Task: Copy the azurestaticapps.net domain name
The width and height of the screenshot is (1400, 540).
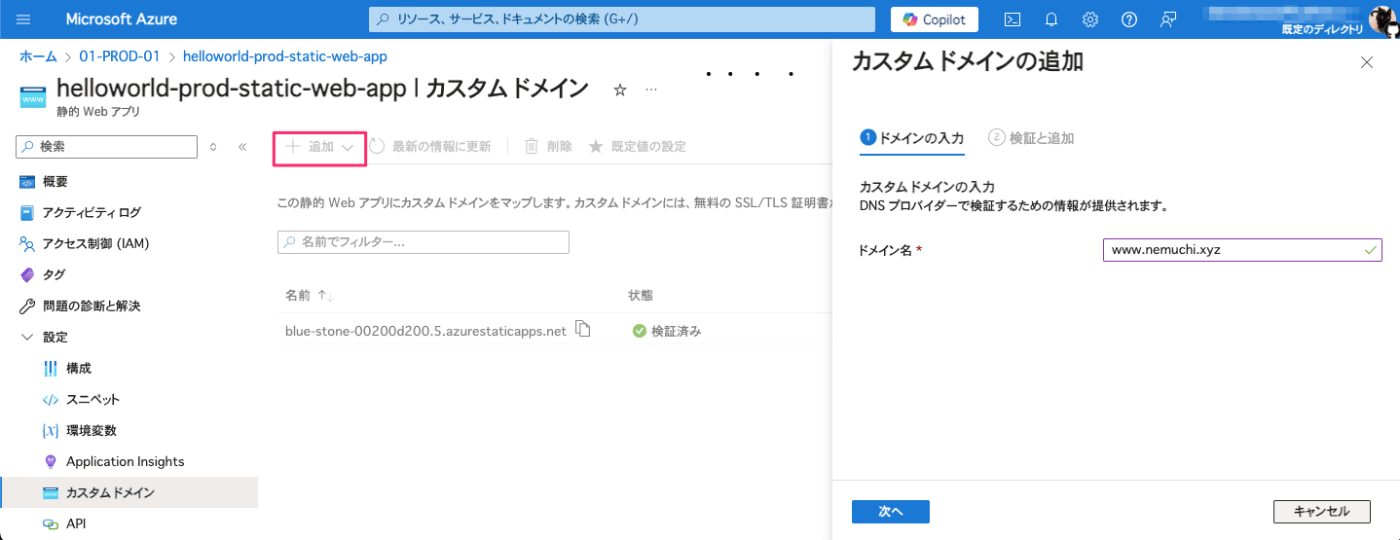Action: pyautogui.click(x=583, y=329)
